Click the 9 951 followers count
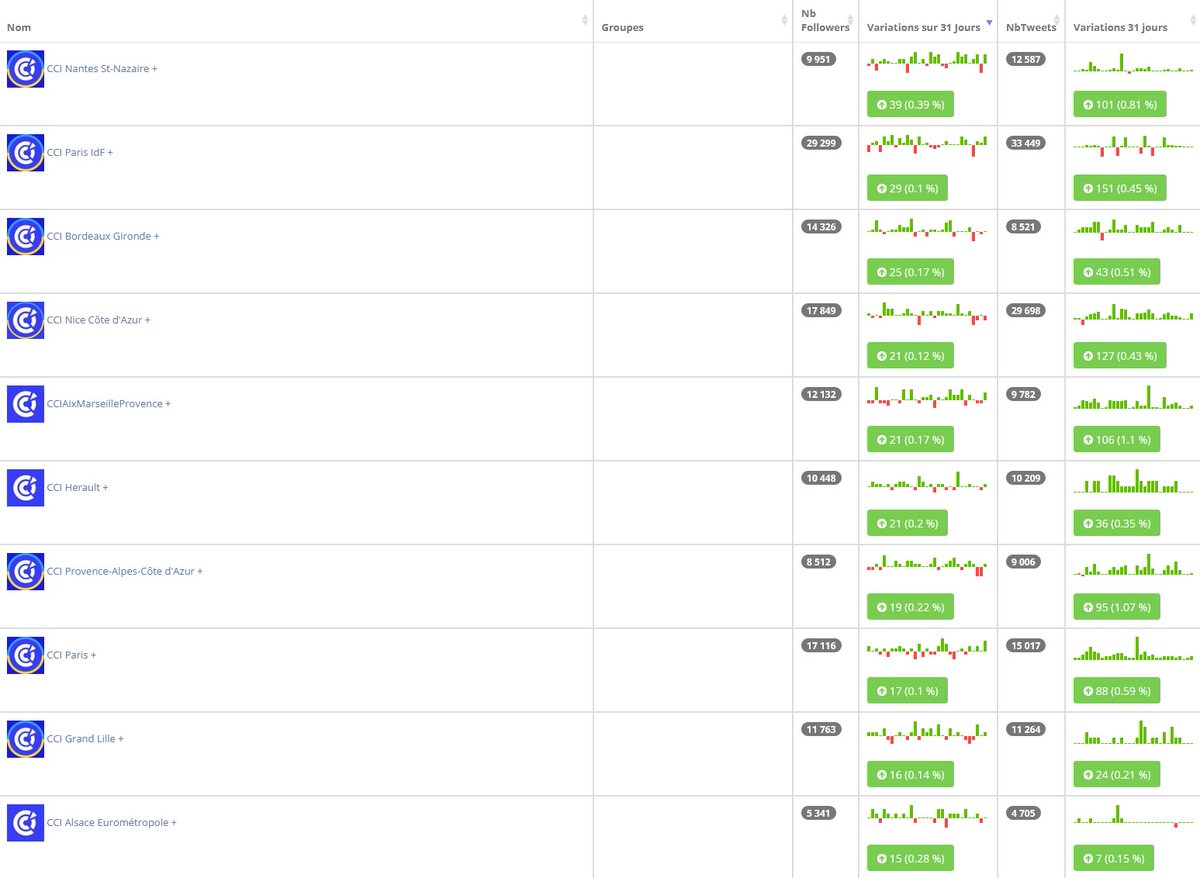This screenshot has height=878, width=1200. point(819,59)
